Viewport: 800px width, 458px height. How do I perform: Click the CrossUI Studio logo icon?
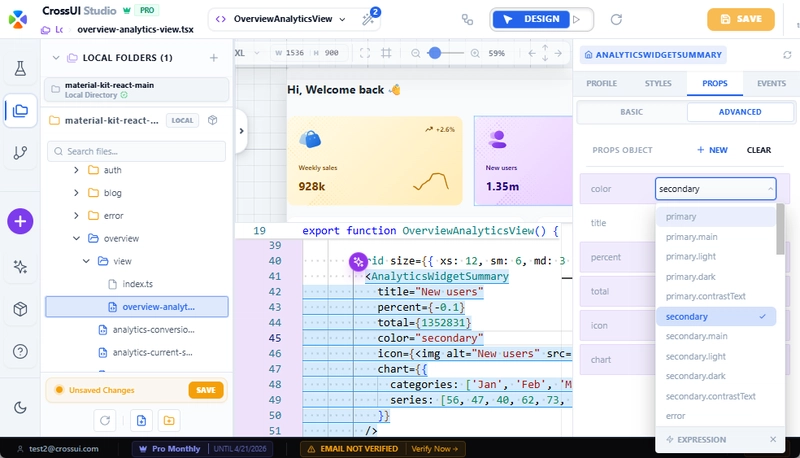point(18,19)
